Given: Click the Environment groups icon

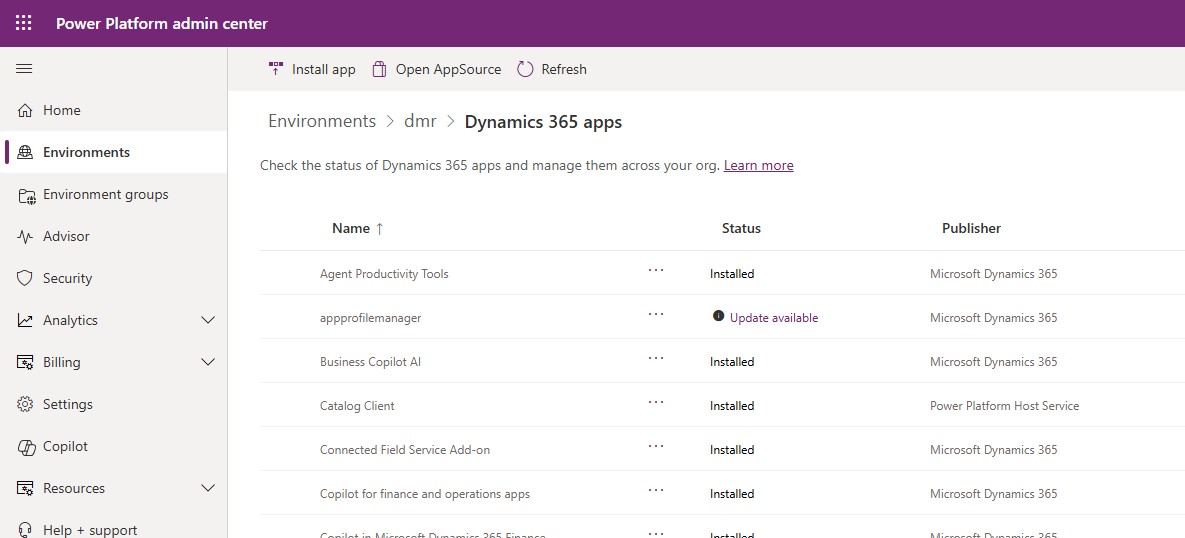Looking at the screenshot, I should point(26,195).
